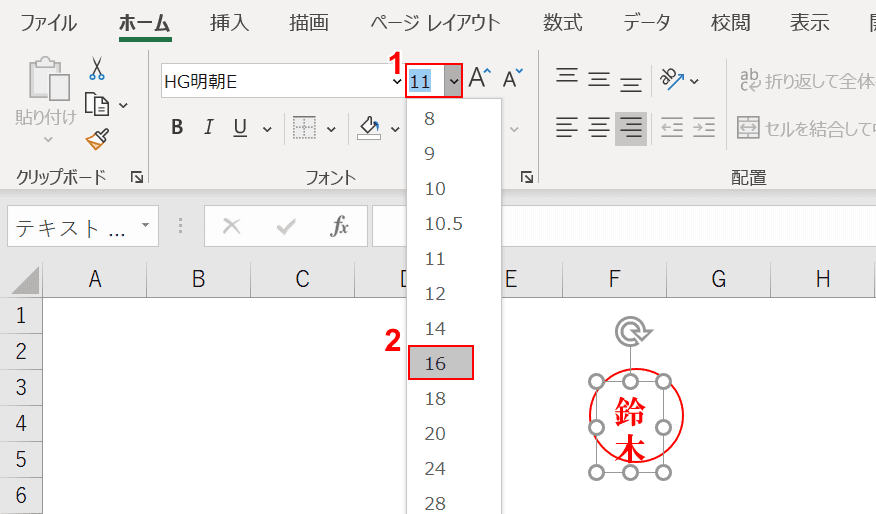Choose font size 24 from the list
876x514 pixels.
tap(454, 468)
